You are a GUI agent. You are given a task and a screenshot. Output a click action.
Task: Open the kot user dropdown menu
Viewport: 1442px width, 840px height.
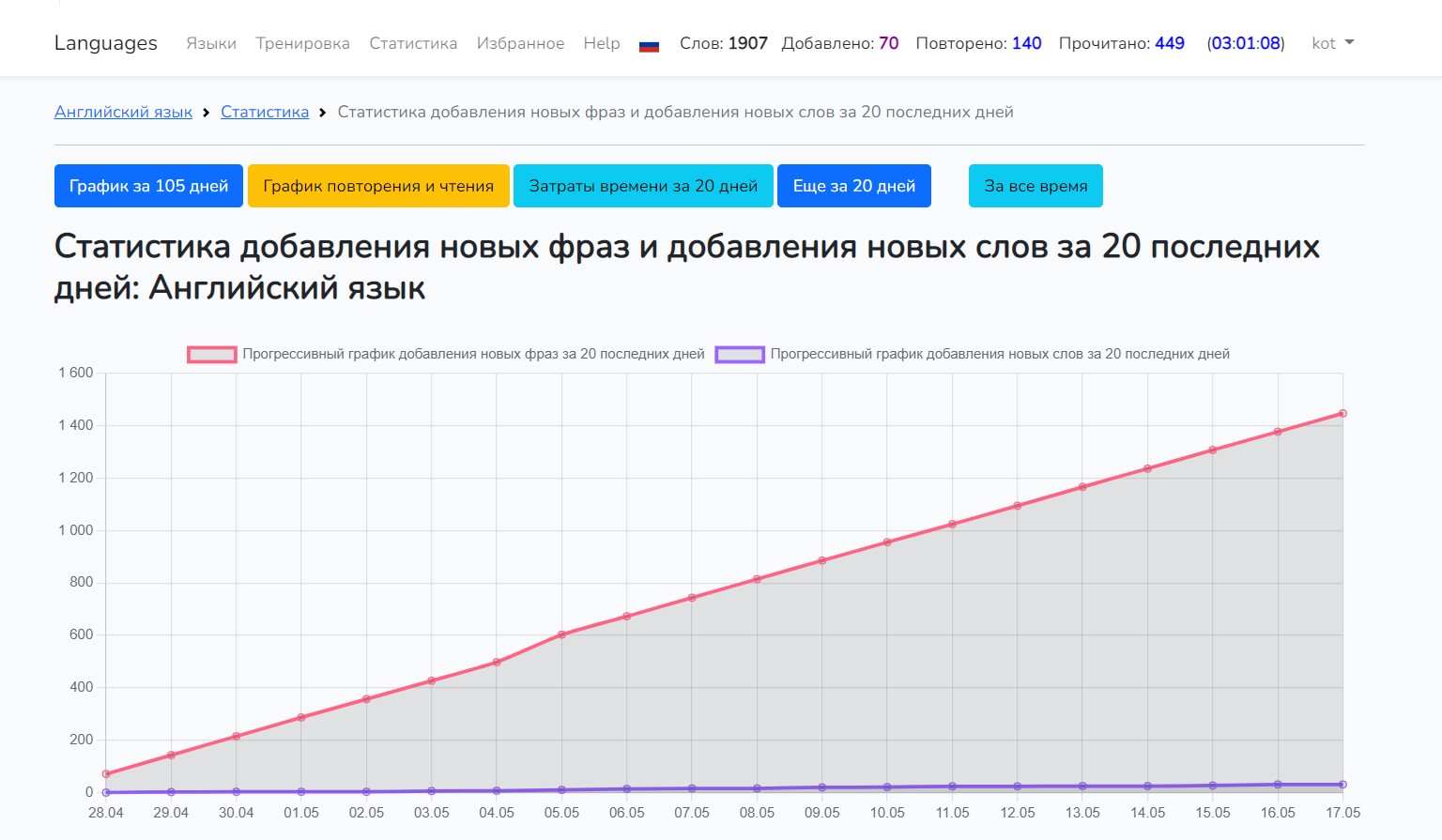1332,43
